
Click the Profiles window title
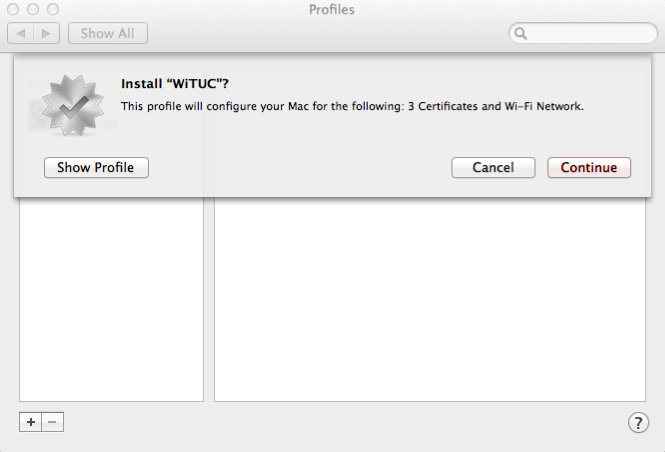tap(332, 10)
